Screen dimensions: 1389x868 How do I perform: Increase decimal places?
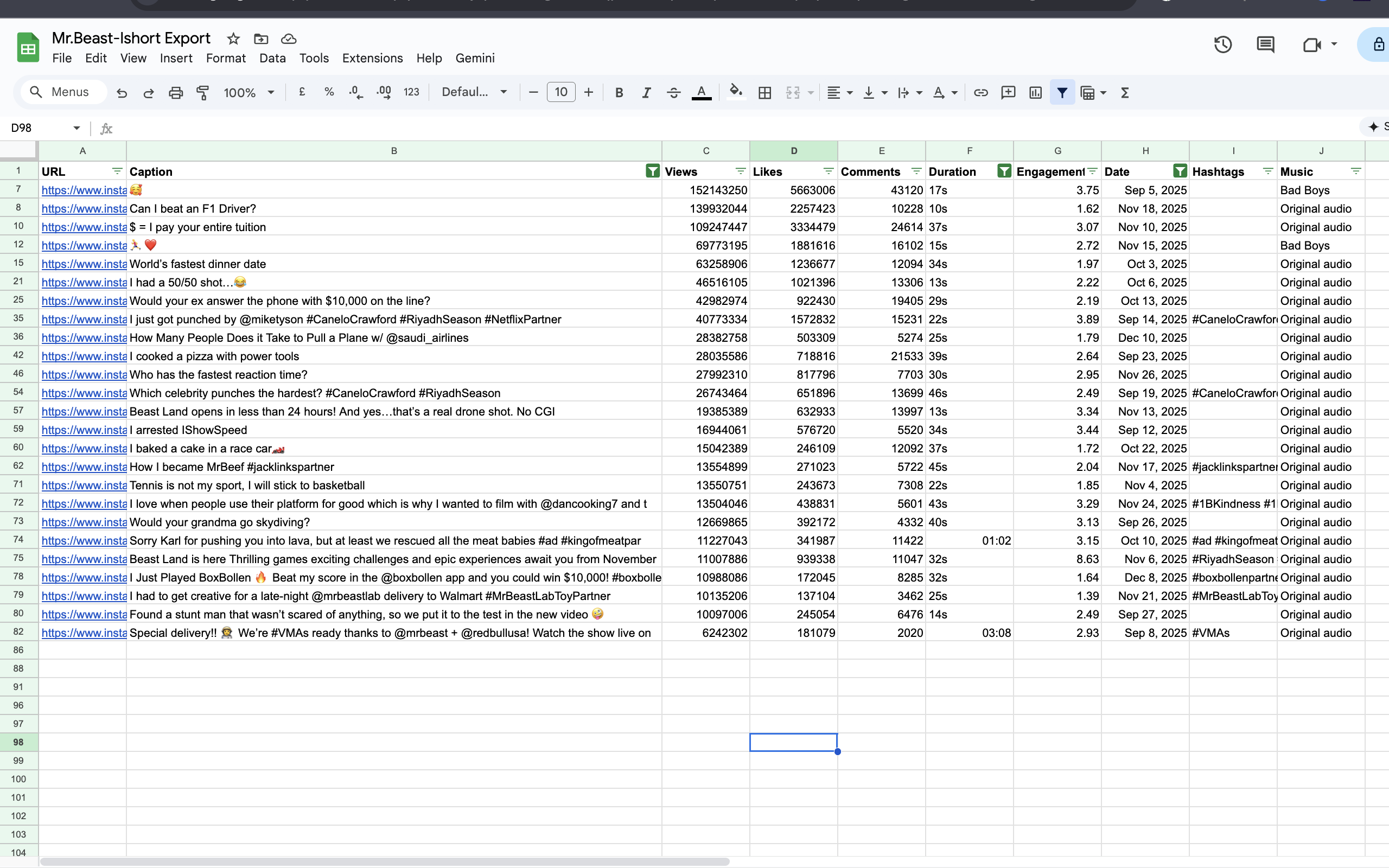pyautogui.click(x=384, y=92)
